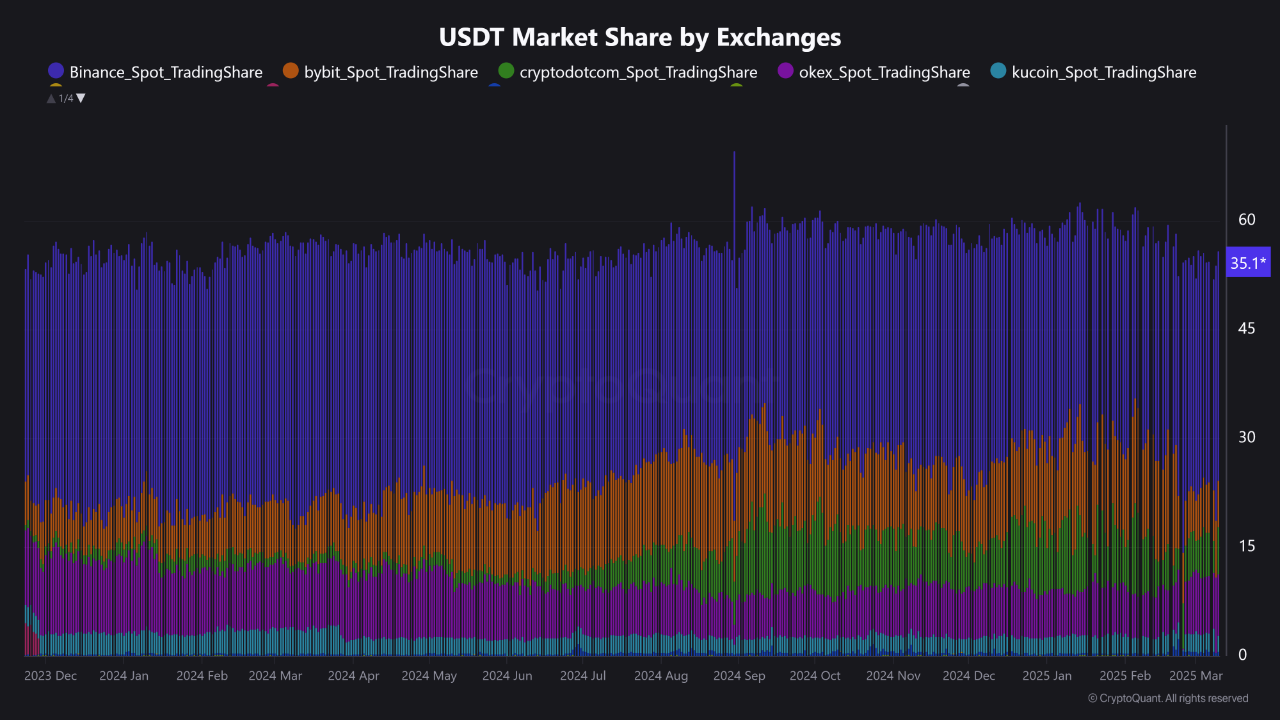1280x720 pixels.
Task: Select the cryptodotcom_Spot_TradingShare legend label
Action: tap(636, 72)
